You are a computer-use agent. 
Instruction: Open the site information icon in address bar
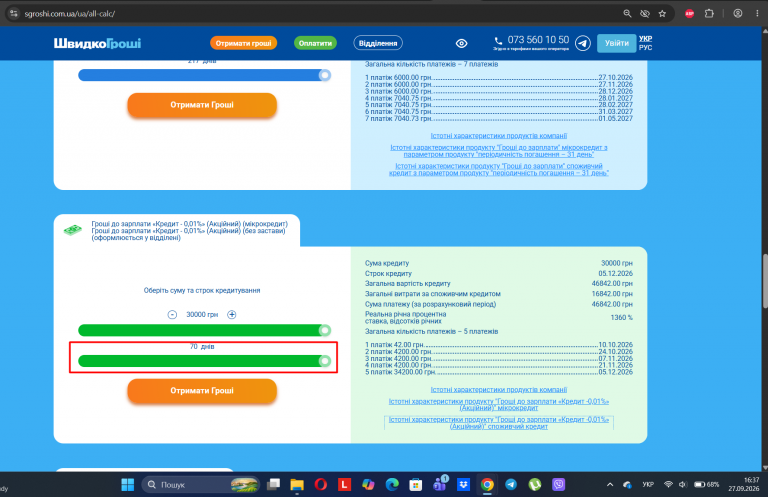(x=14, y=14)
